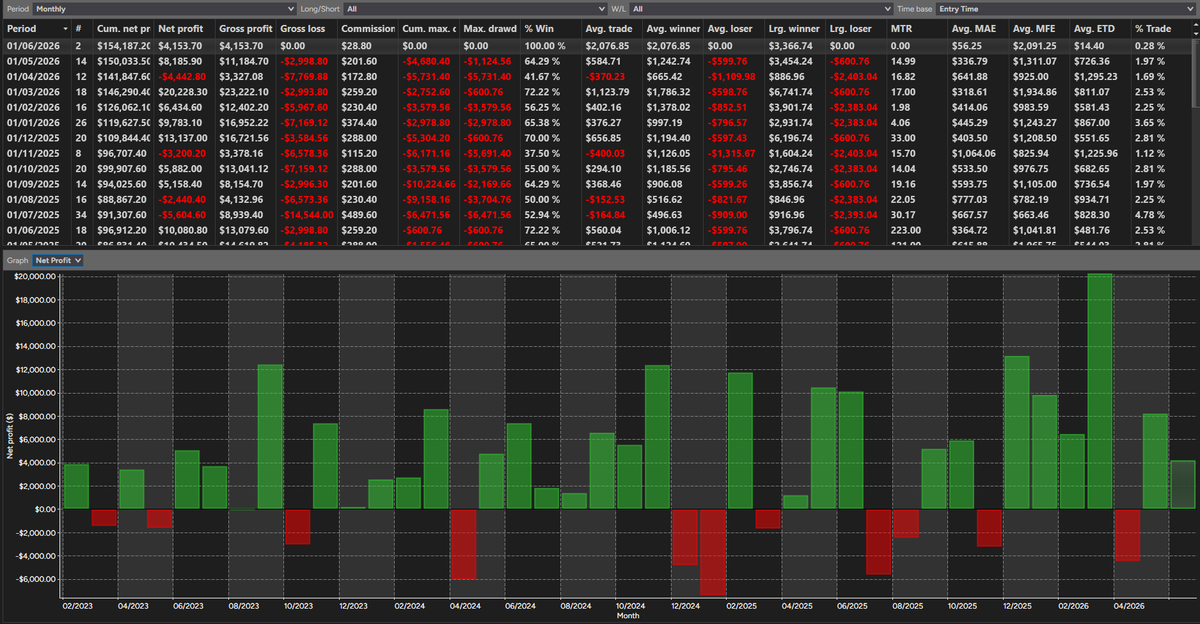Image resolution: width=1200 pixels, height=624 pixels.
Task: Click the Max. drawd column header
Action: click(x=489, y=29)
